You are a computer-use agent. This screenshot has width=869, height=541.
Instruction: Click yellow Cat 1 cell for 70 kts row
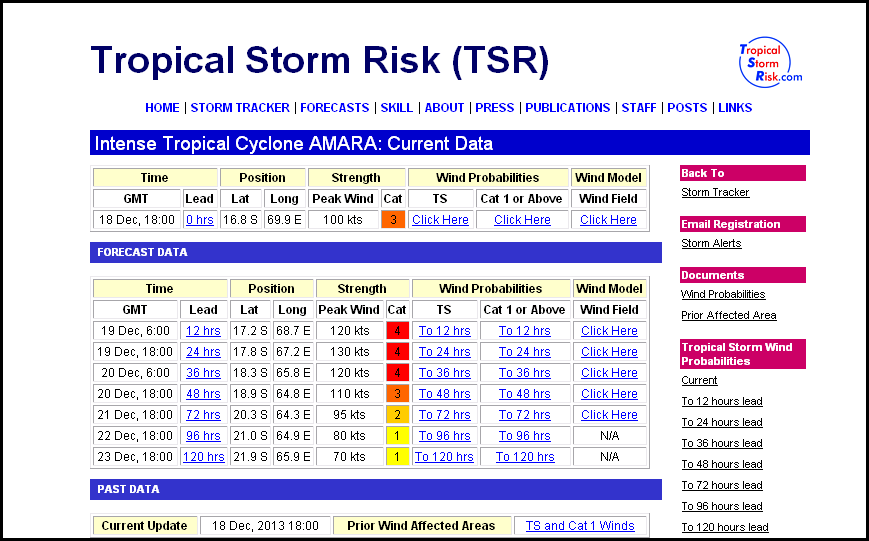397,457
